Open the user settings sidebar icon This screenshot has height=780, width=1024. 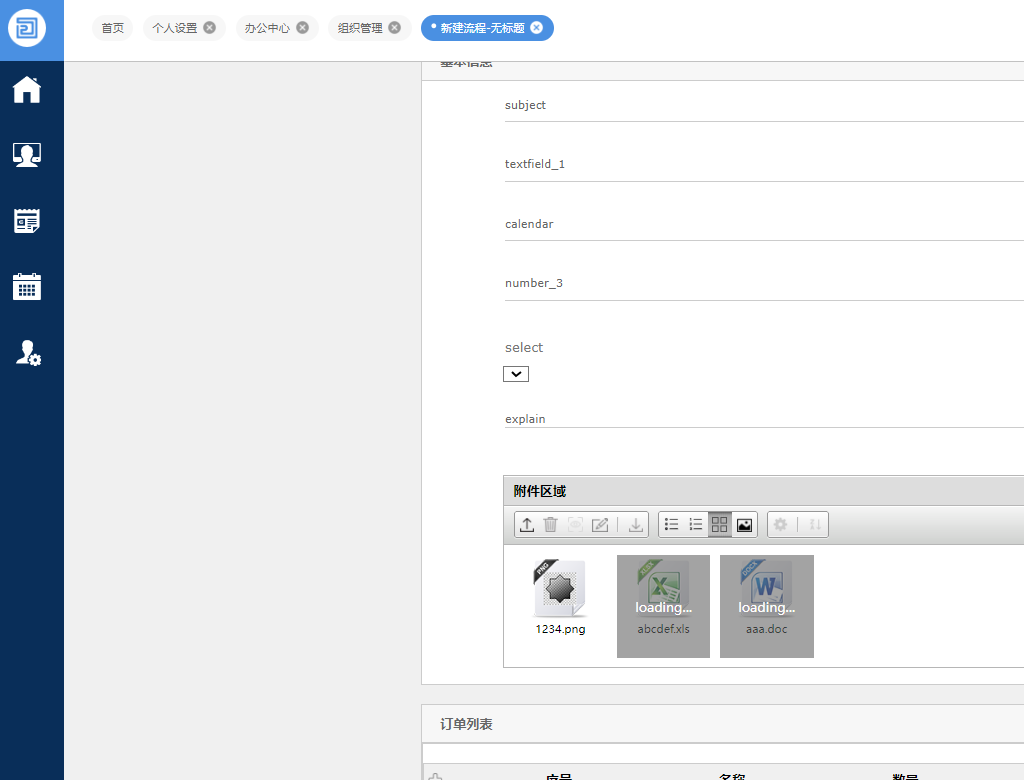pos(27,353)
